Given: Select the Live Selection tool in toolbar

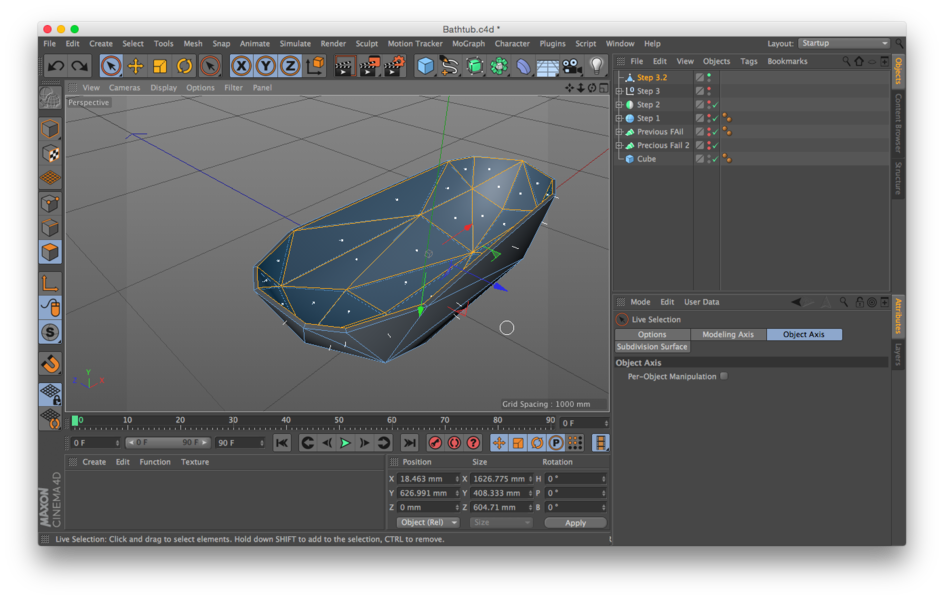Looking at the screenshot, I should (x=111, y=66).
